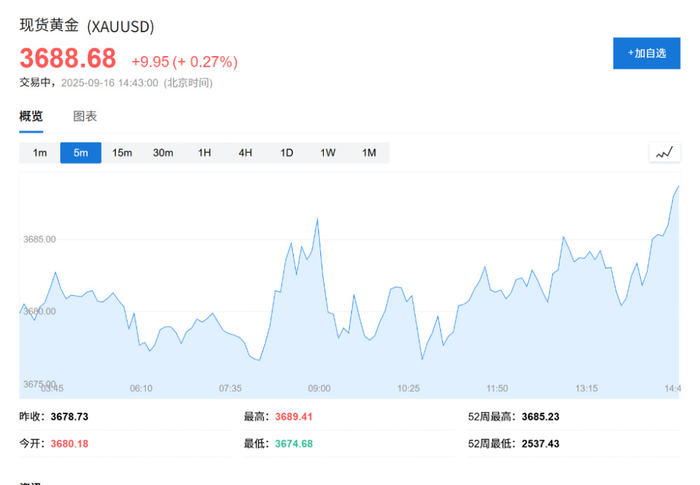Click the current price 3688.68

(68, 59)
